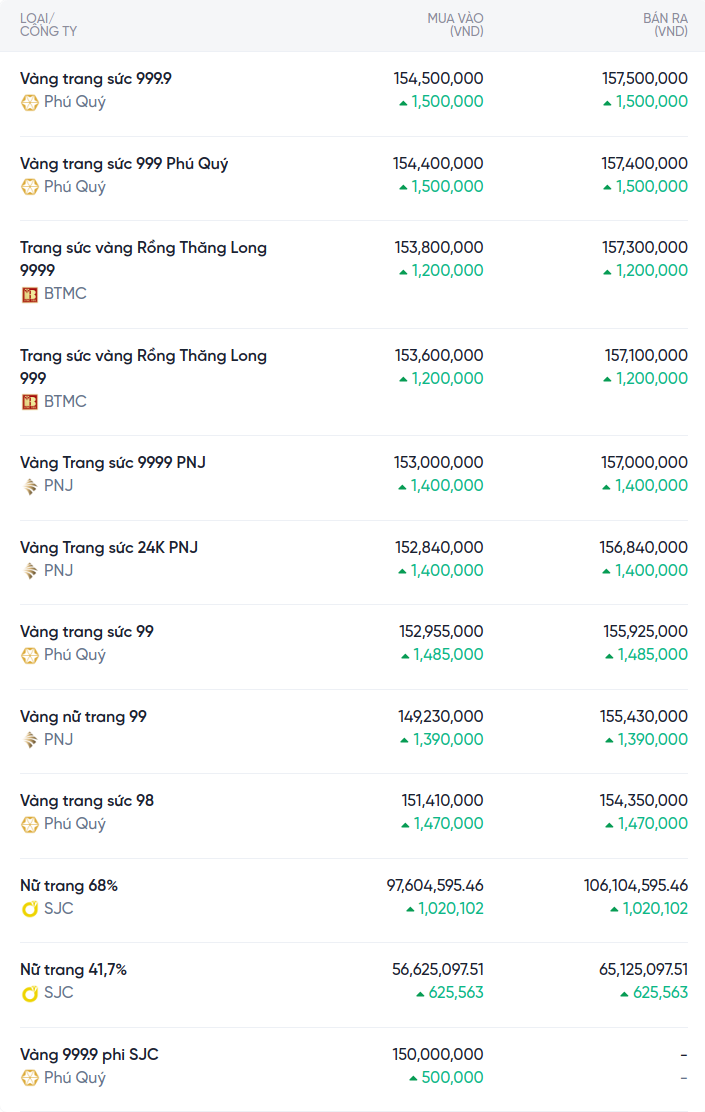Screen dimensions: 705x1112
Task: Open Vàng trang sức 999 Phú Quý row title
Action: click(x=124, y=164)
